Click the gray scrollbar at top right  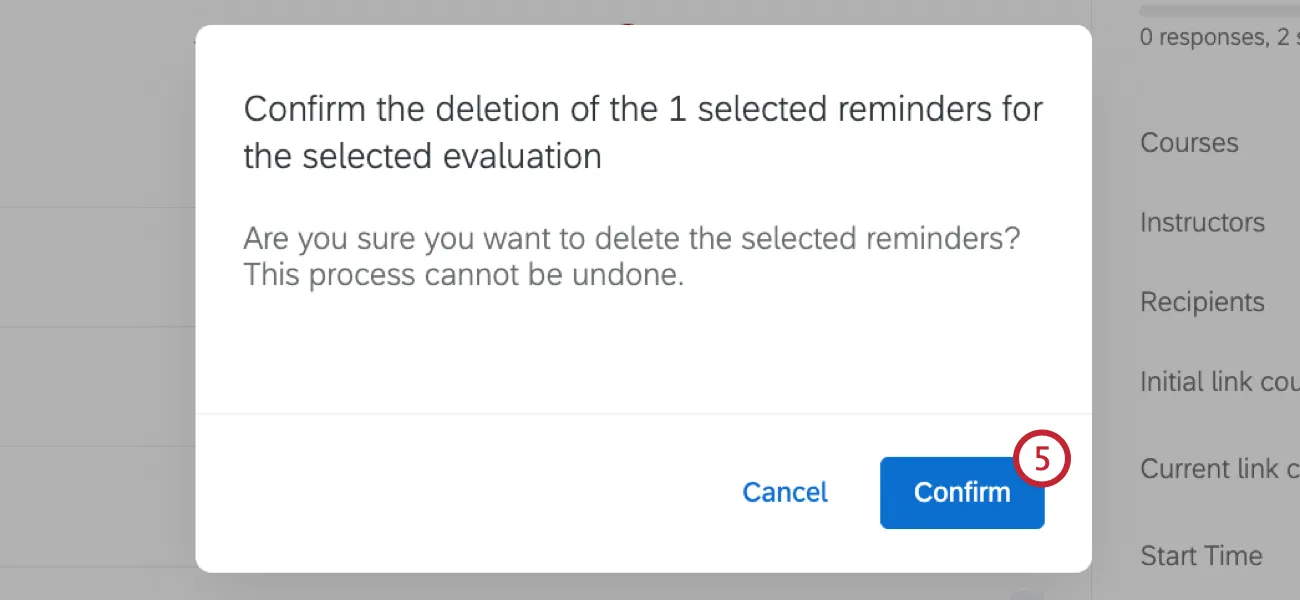point(1218,8)
